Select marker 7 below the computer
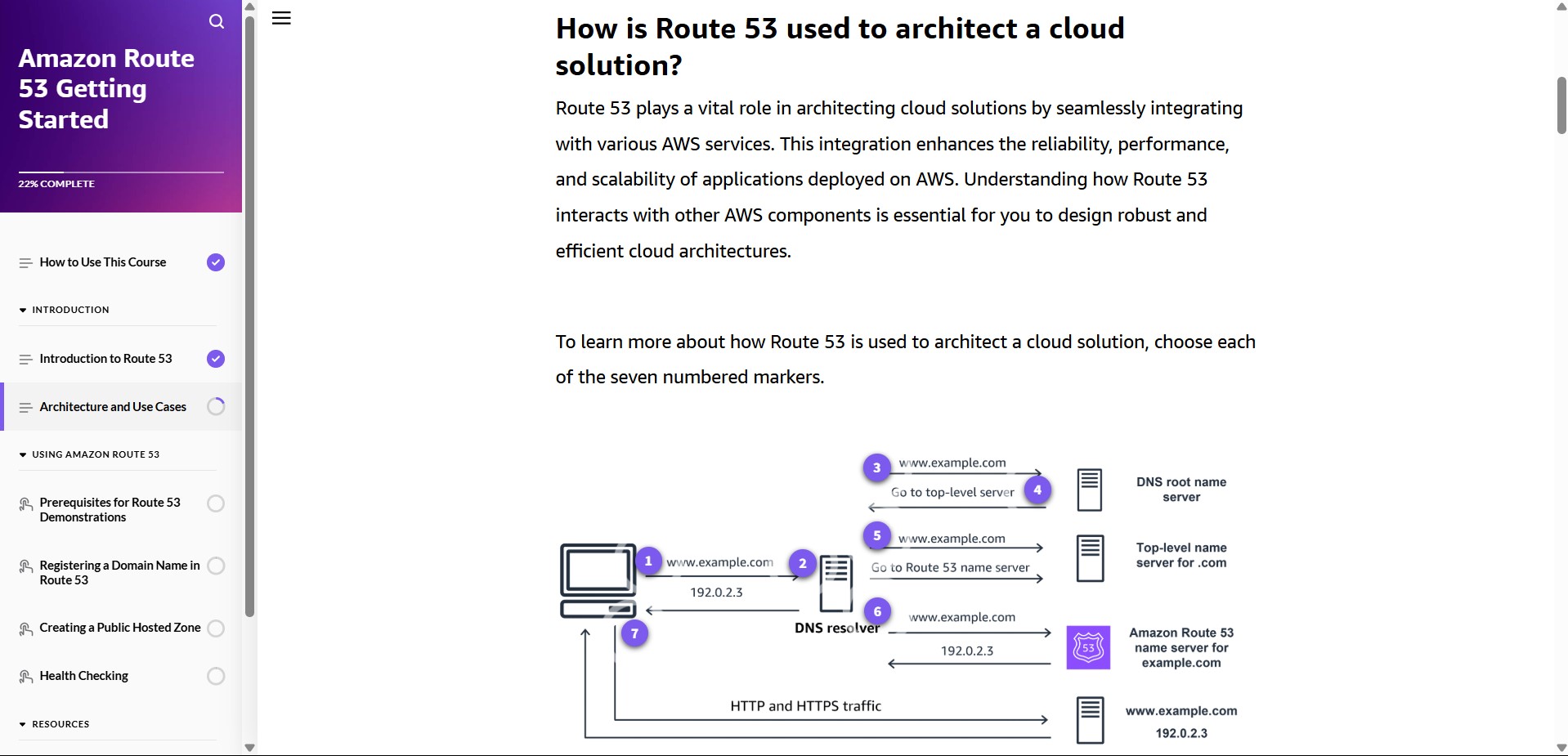This screenshot has height=756, width=1568. tap(634, 633)
